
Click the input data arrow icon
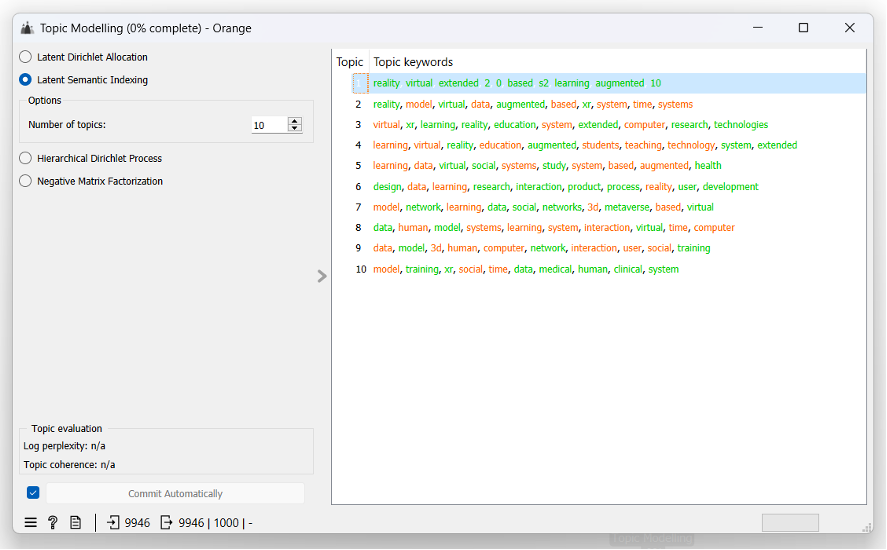pos(113,522)
